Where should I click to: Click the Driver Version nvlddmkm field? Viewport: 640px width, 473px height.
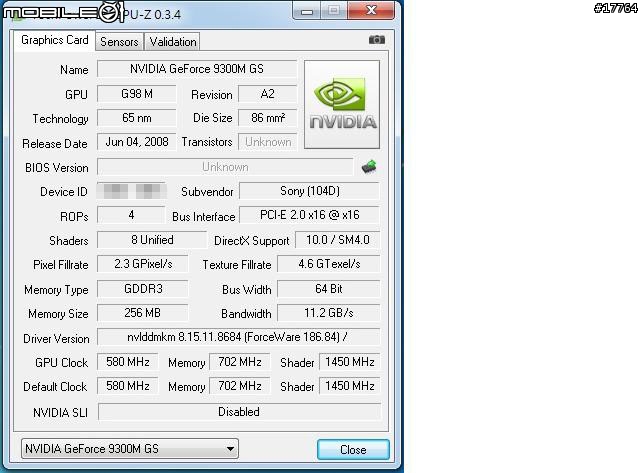238,337
